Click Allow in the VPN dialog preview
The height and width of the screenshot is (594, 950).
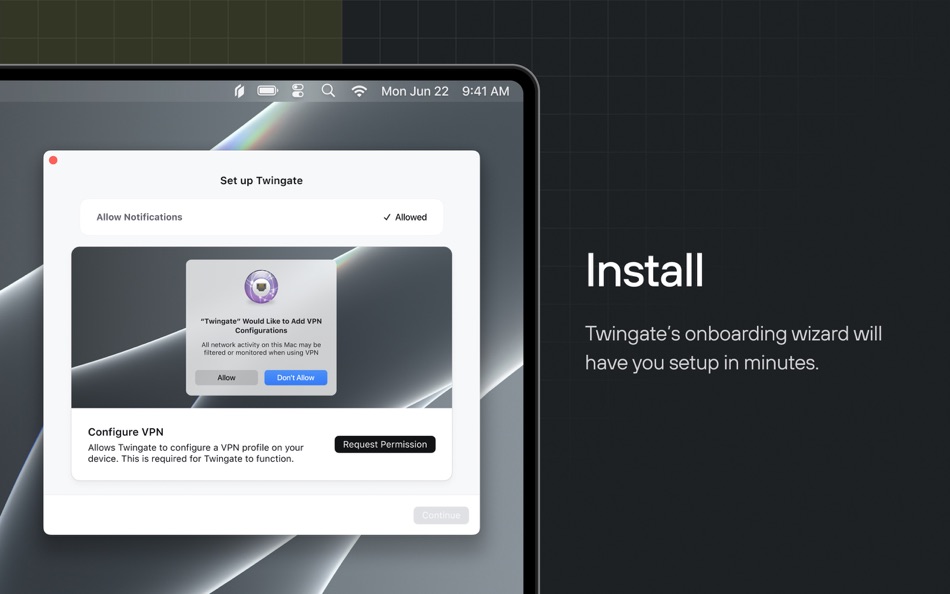pyautogui.click(x=226, y=378)
